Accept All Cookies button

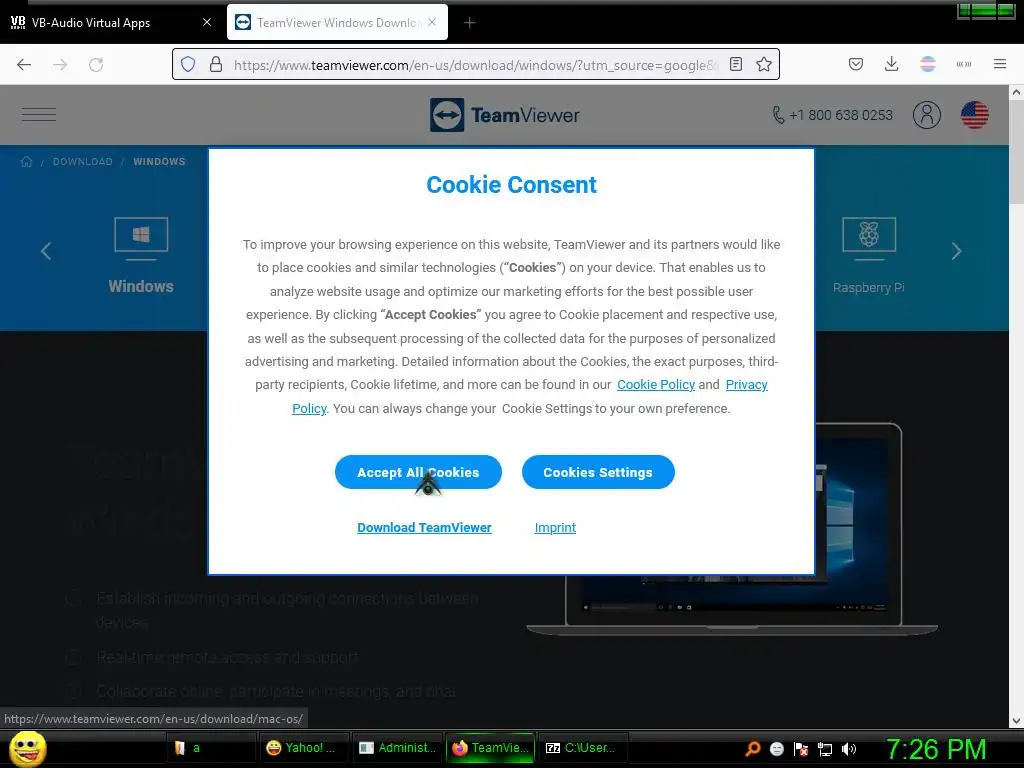(418, 472)
